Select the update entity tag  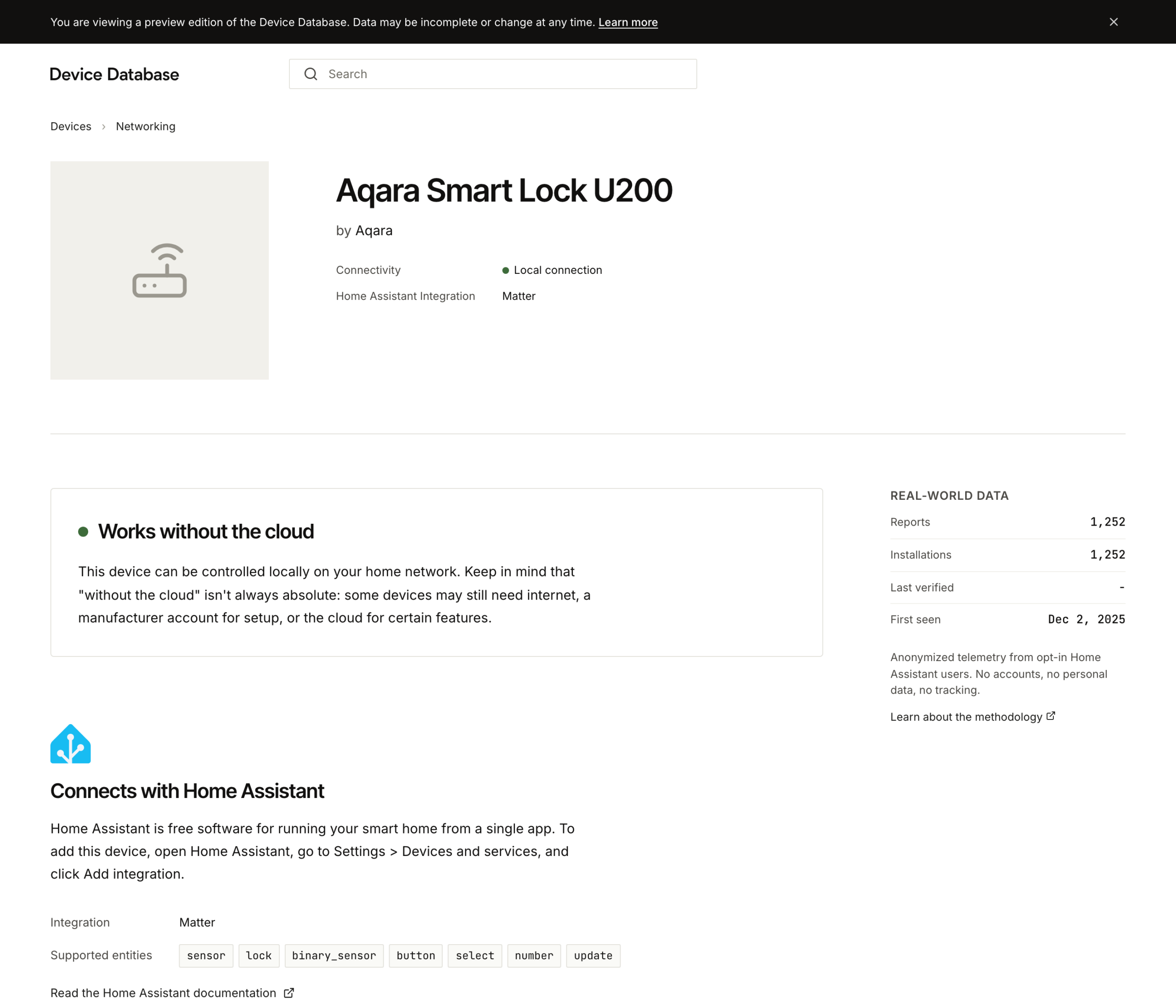pyautogui.click(x=593, y=956)
